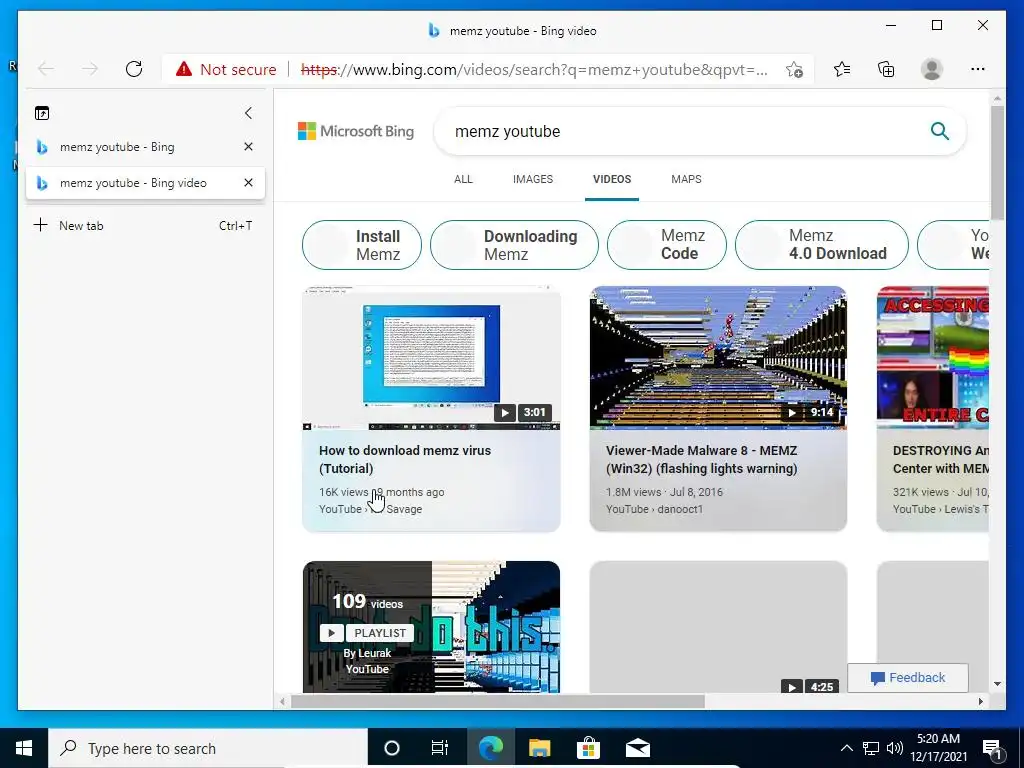Click the address bar URL
Image resolution: width=1024 pixels, height=768 pixels.
[x=534, y=69]
